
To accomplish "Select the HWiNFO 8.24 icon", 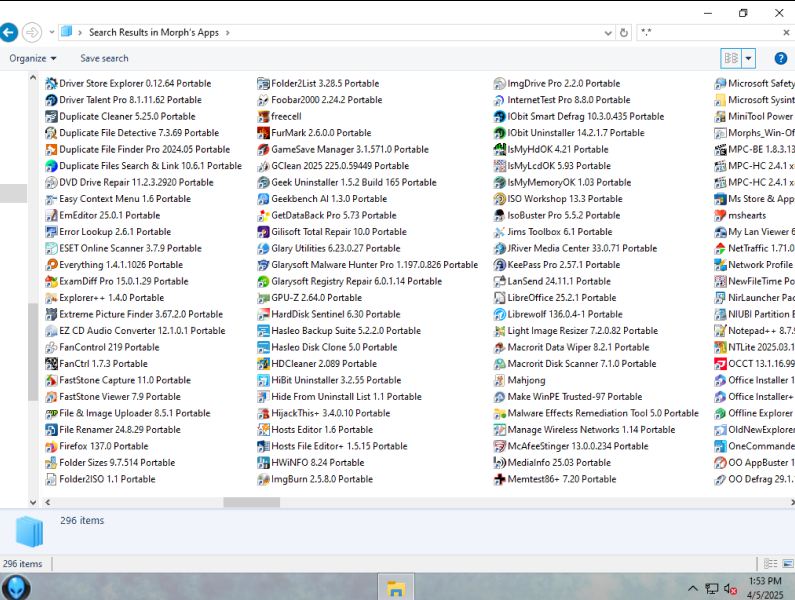I will (263, 463).
